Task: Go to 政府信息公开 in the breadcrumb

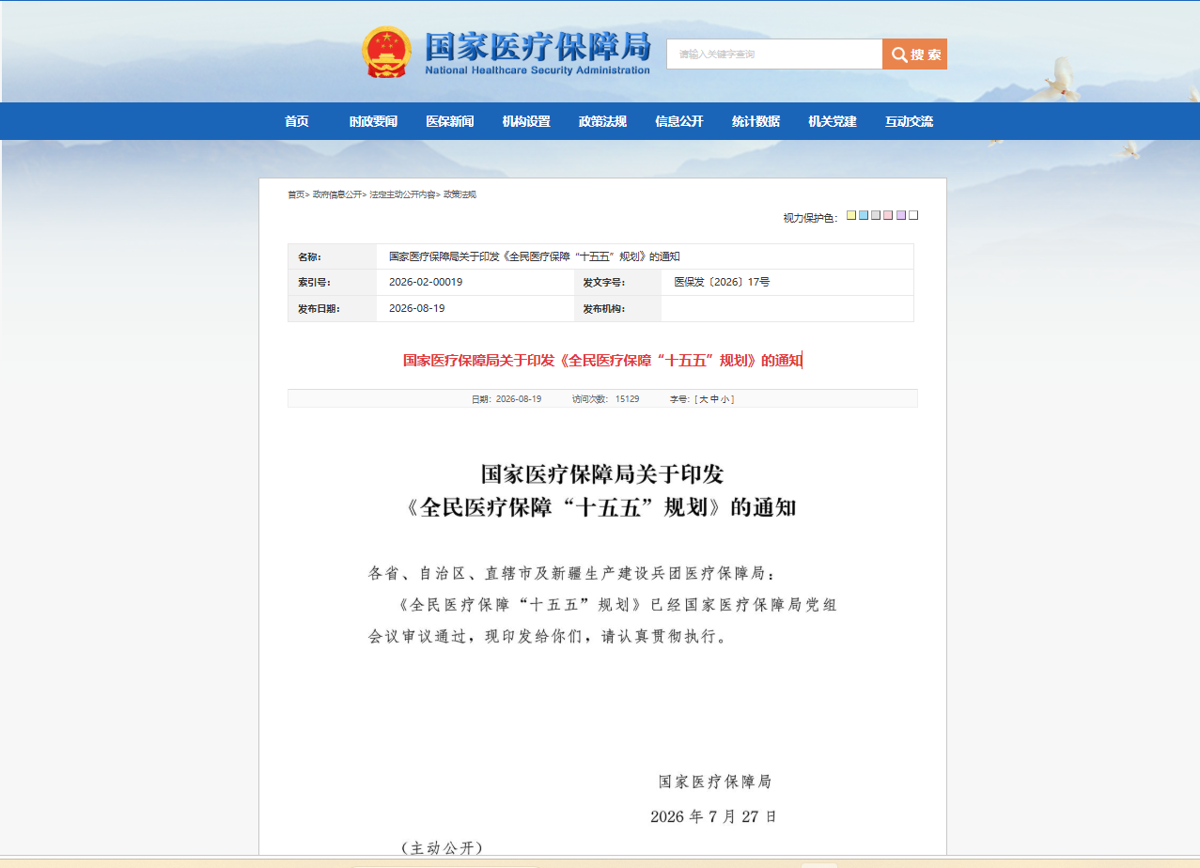Action: [x=337, y=194]
